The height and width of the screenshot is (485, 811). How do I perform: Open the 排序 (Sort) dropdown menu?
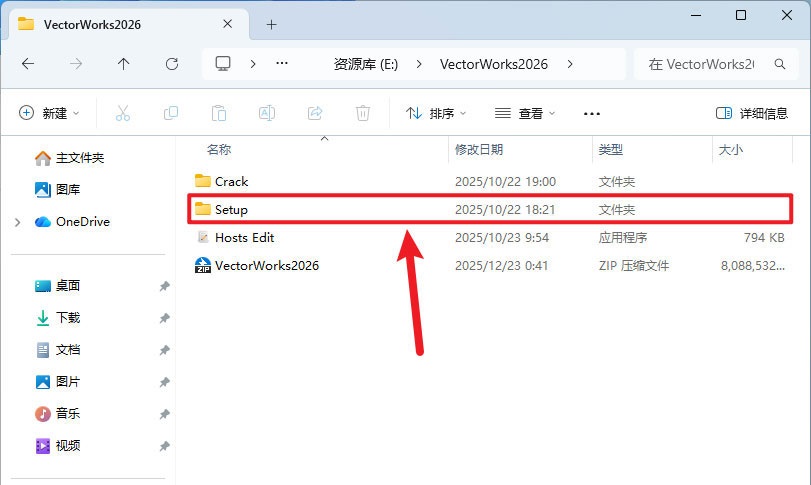437,113
